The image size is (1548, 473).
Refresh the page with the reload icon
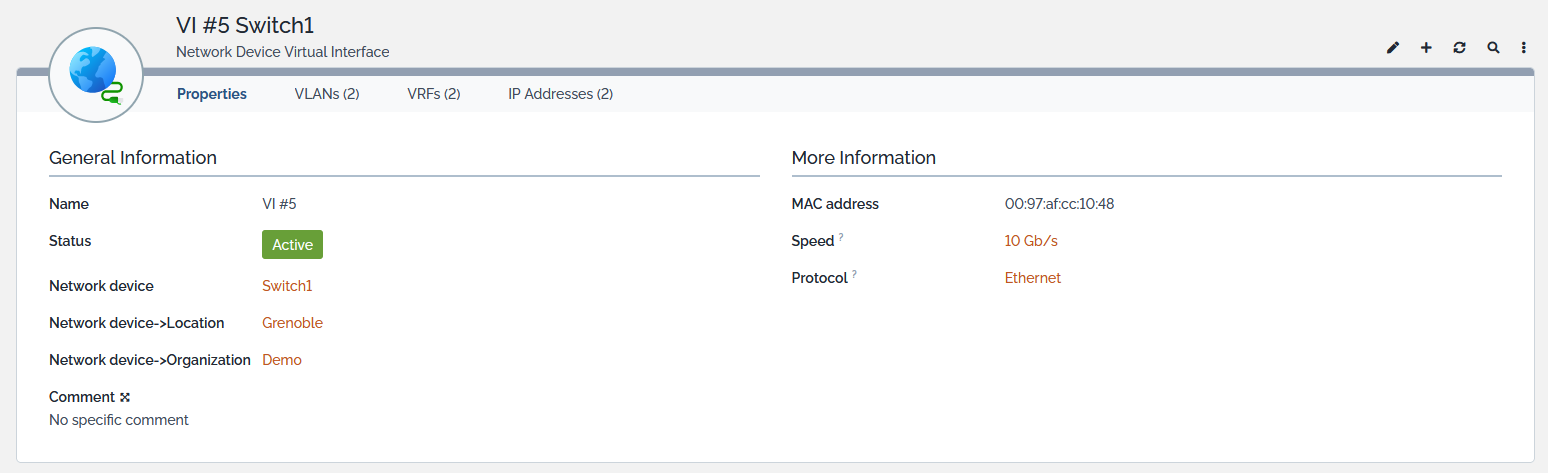pyautogui.click(x=1459, y=48)
